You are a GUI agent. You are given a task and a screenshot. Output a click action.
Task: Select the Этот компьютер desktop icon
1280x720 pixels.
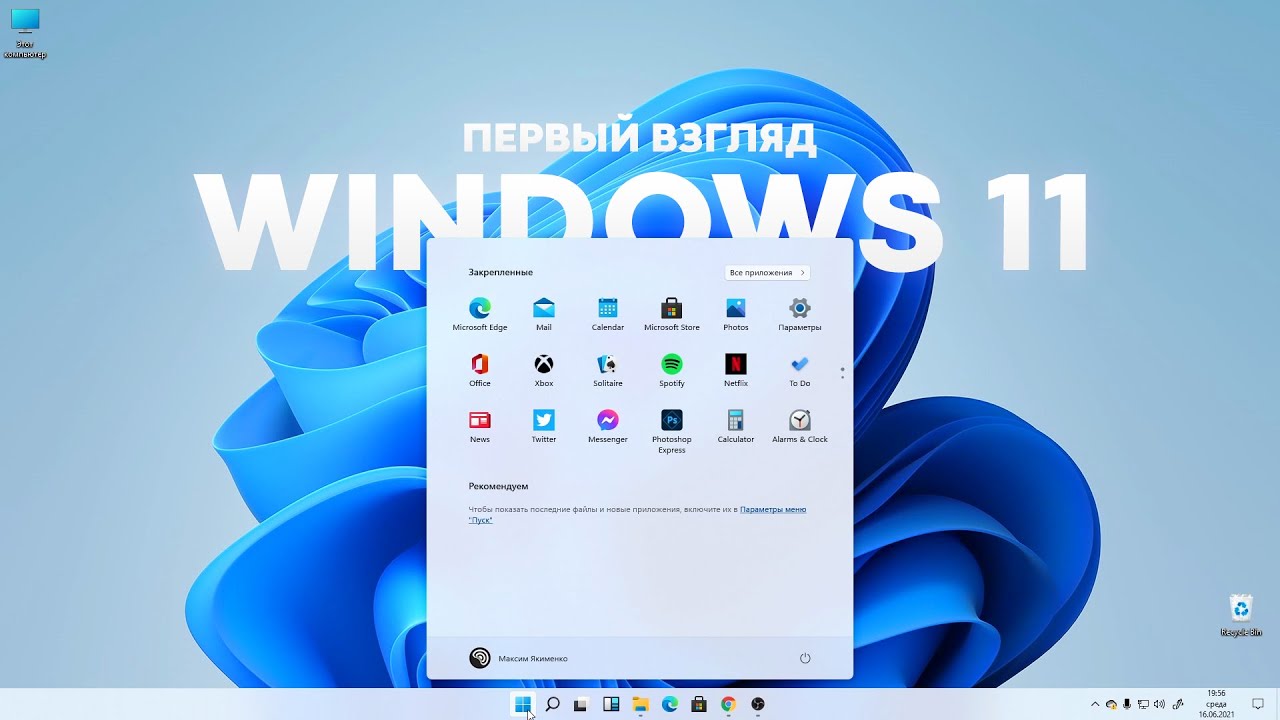(x=25, y=33)
